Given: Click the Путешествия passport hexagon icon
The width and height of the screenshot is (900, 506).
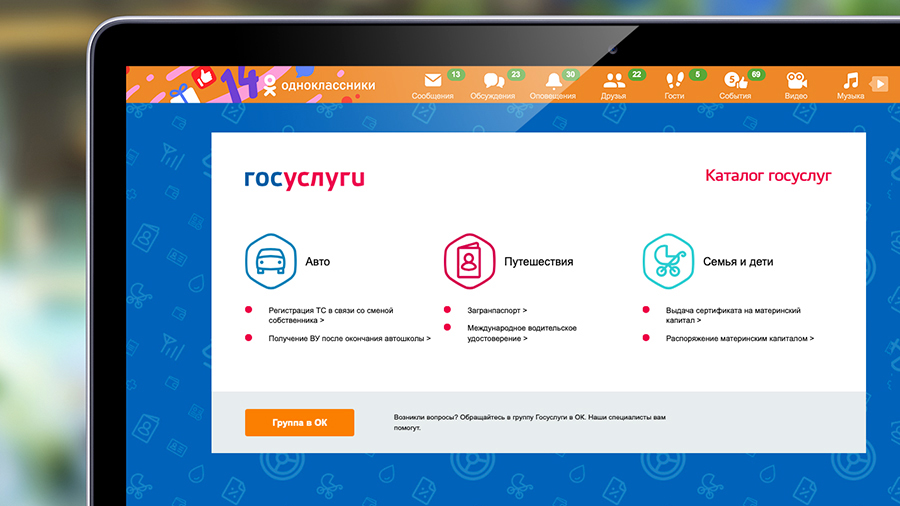Looking at the screenshot, I should coord(469,261).
